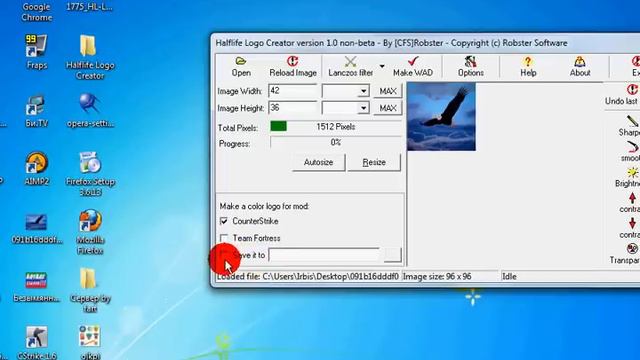Screen dimensions: 640x360
Task: Click the Loaded file path in status bar
Action: click(x=308, y=277)
